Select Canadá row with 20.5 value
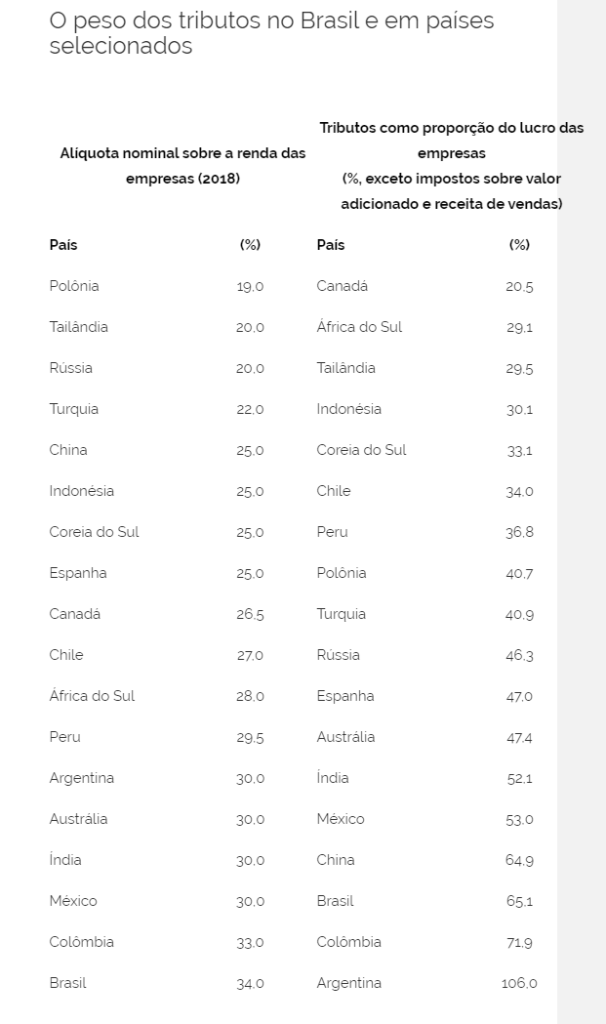This screenshot has width=606, height=1024. [x=424, y=286]
